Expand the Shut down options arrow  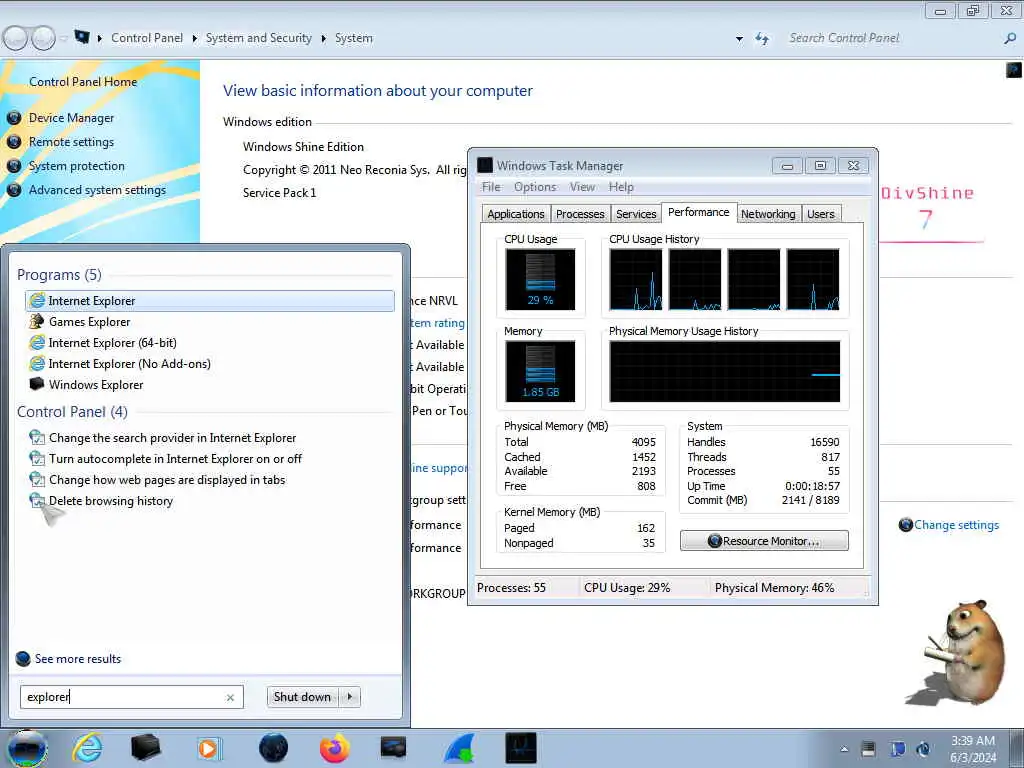(x=349, y=697)
